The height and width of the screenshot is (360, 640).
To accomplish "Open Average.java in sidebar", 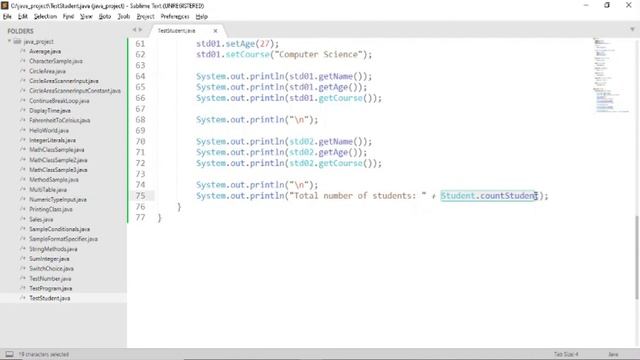I will click(45, 51).
